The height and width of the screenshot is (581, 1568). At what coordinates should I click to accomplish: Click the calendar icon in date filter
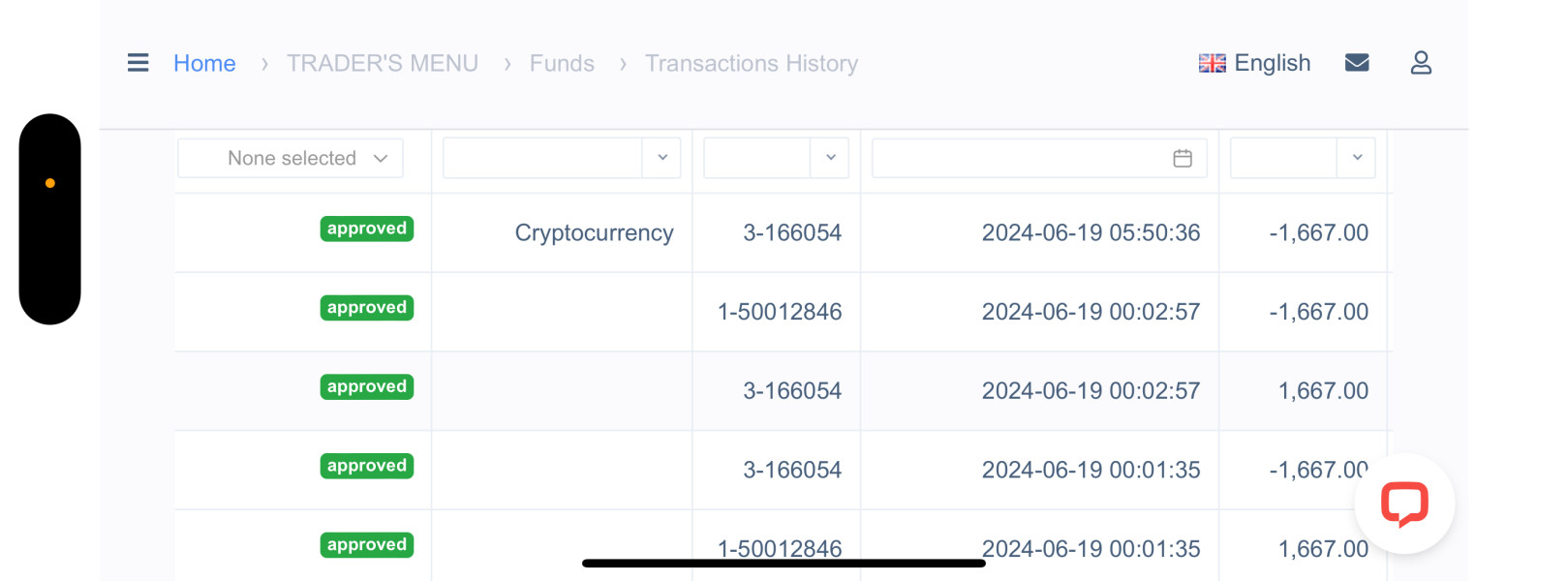click(1183, 158)
